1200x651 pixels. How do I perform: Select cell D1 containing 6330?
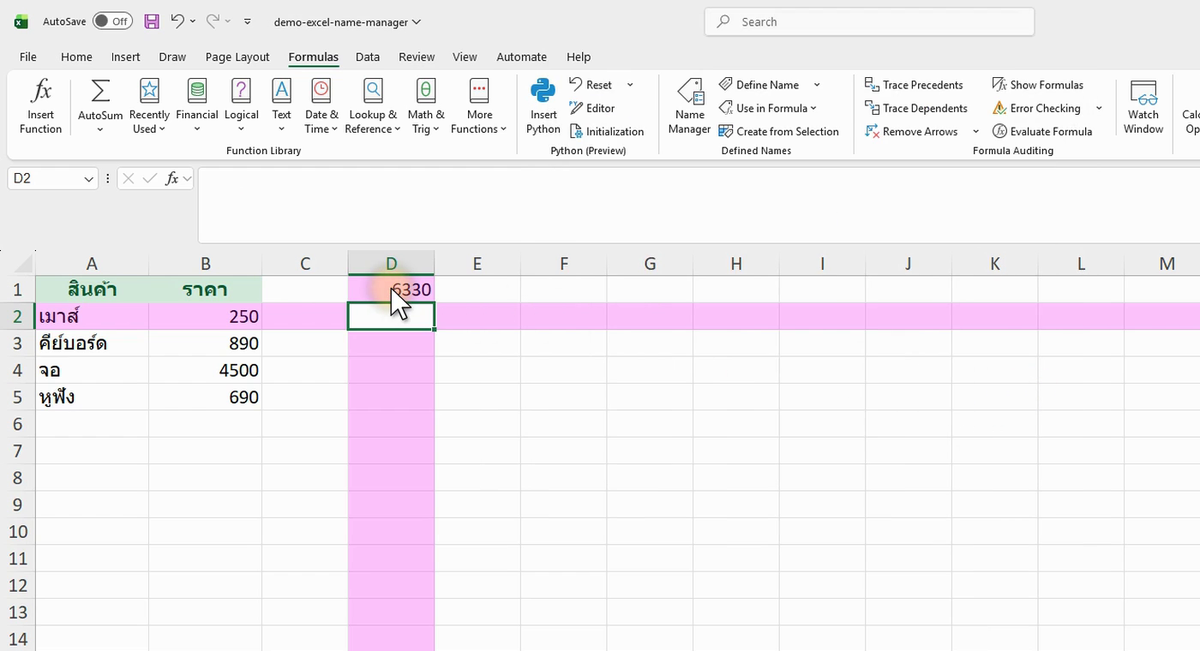[391, 290]
